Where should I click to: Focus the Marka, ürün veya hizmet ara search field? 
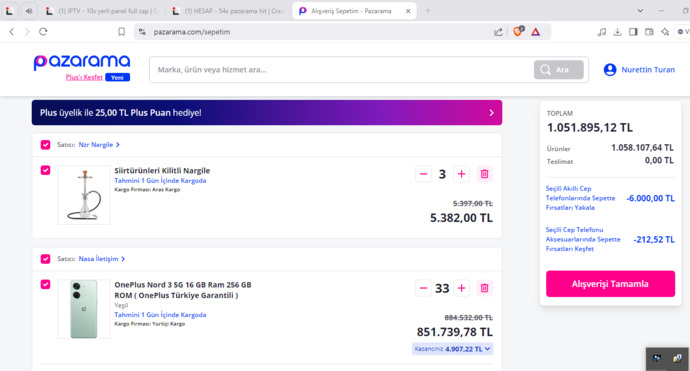(x=341, y=70)
